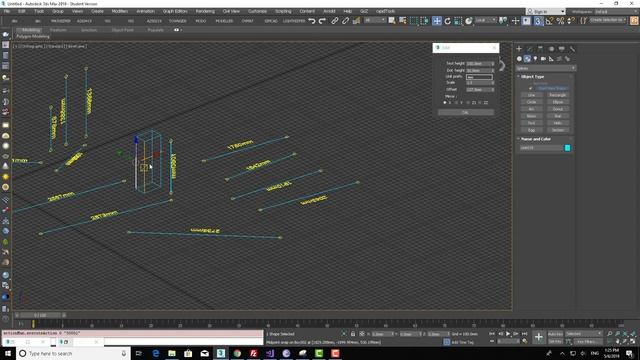The image size is (640, 360).
Task: Collapse the Object Type rollout
Action: 532,76
